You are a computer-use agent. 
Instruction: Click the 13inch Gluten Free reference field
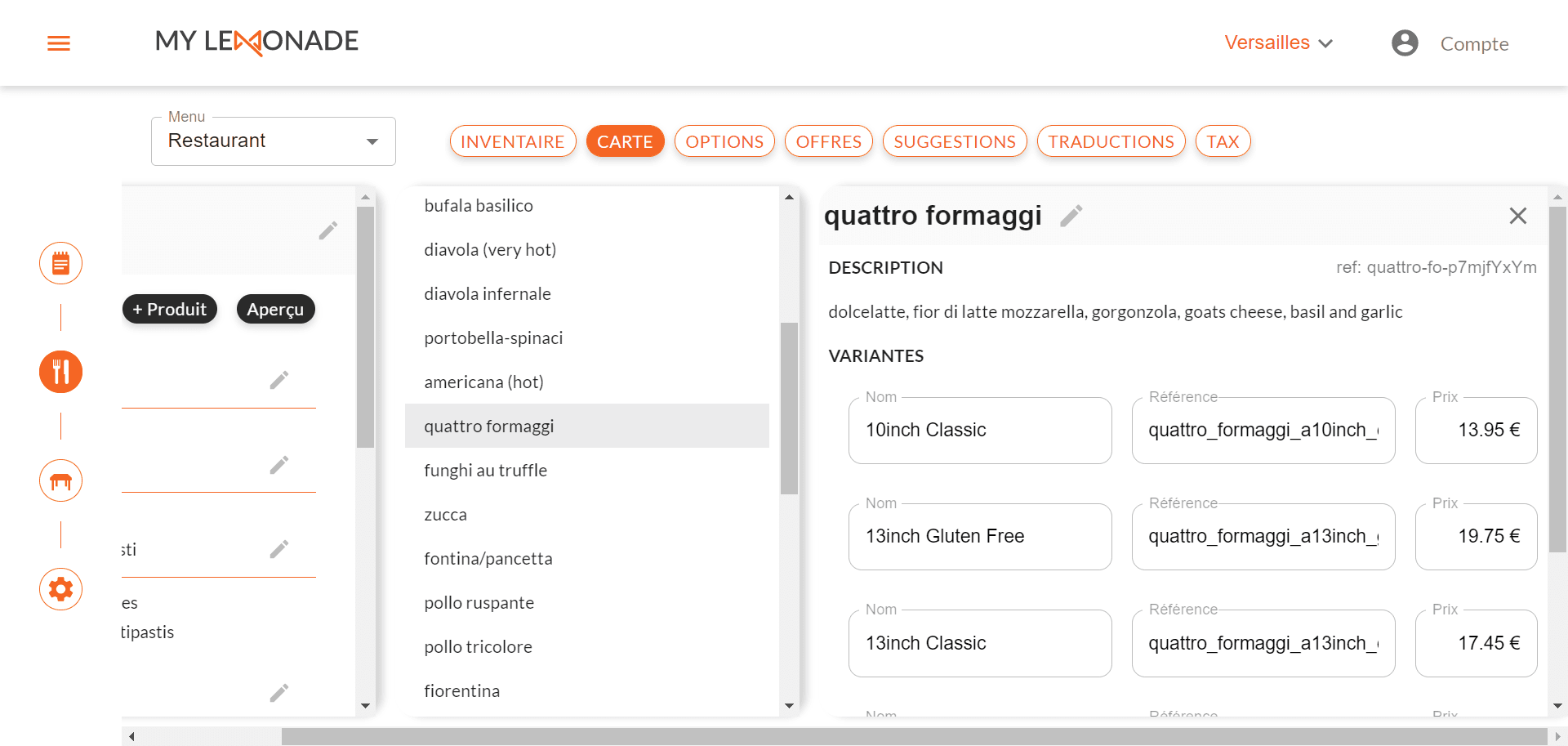1263,537
